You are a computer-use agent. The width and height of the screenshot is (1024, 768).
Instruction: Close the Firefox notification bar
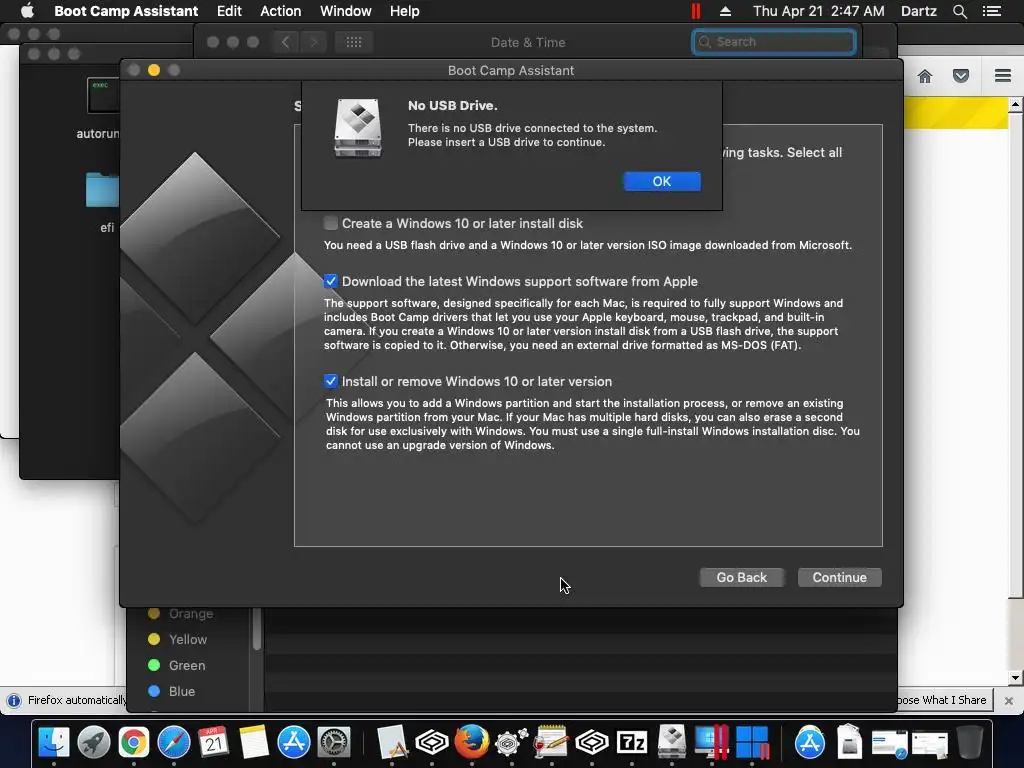coord(1008,700)
